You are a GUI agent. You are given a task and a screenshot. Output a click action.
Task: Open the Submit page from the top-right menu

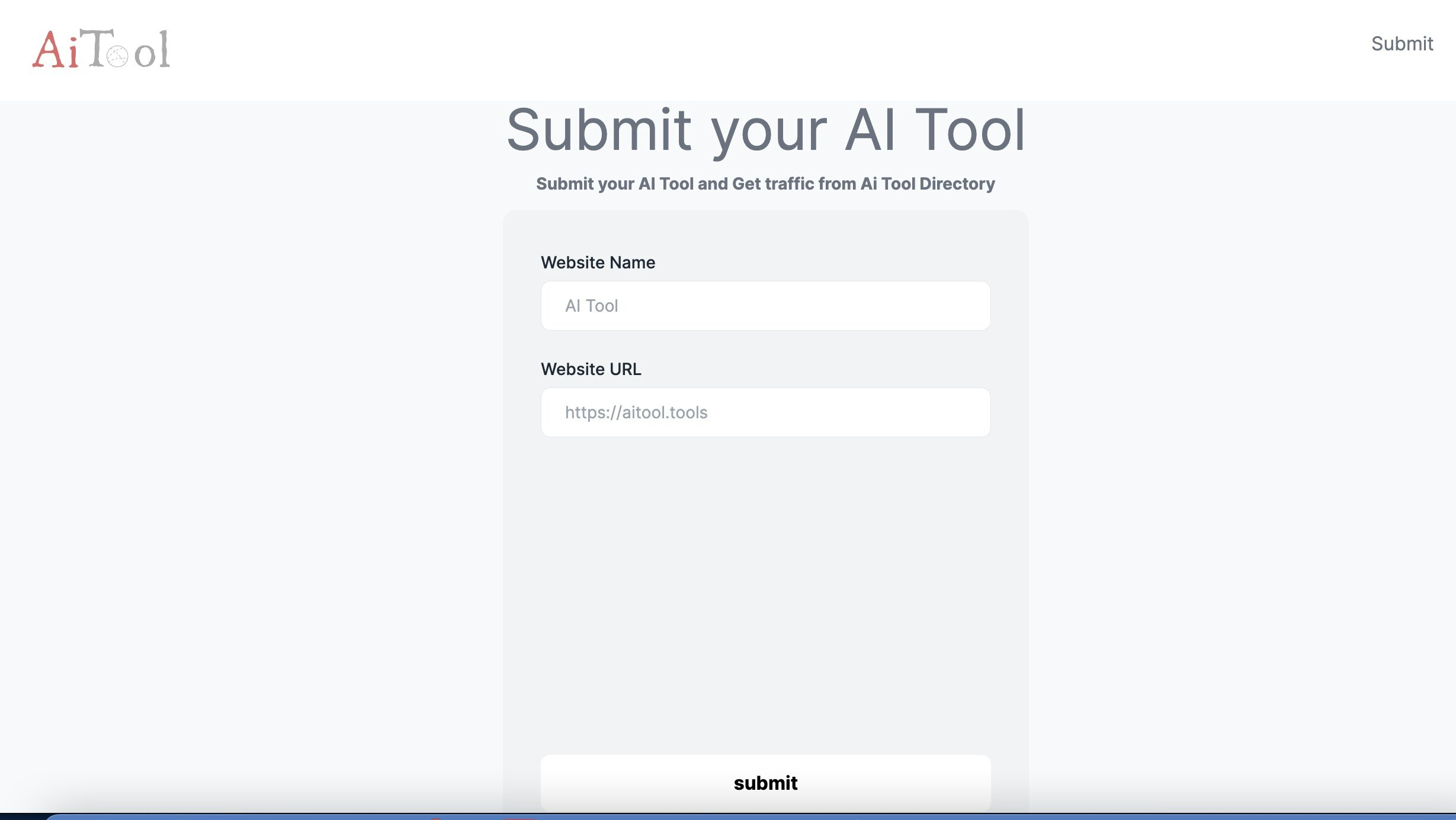pos(1402,44)
